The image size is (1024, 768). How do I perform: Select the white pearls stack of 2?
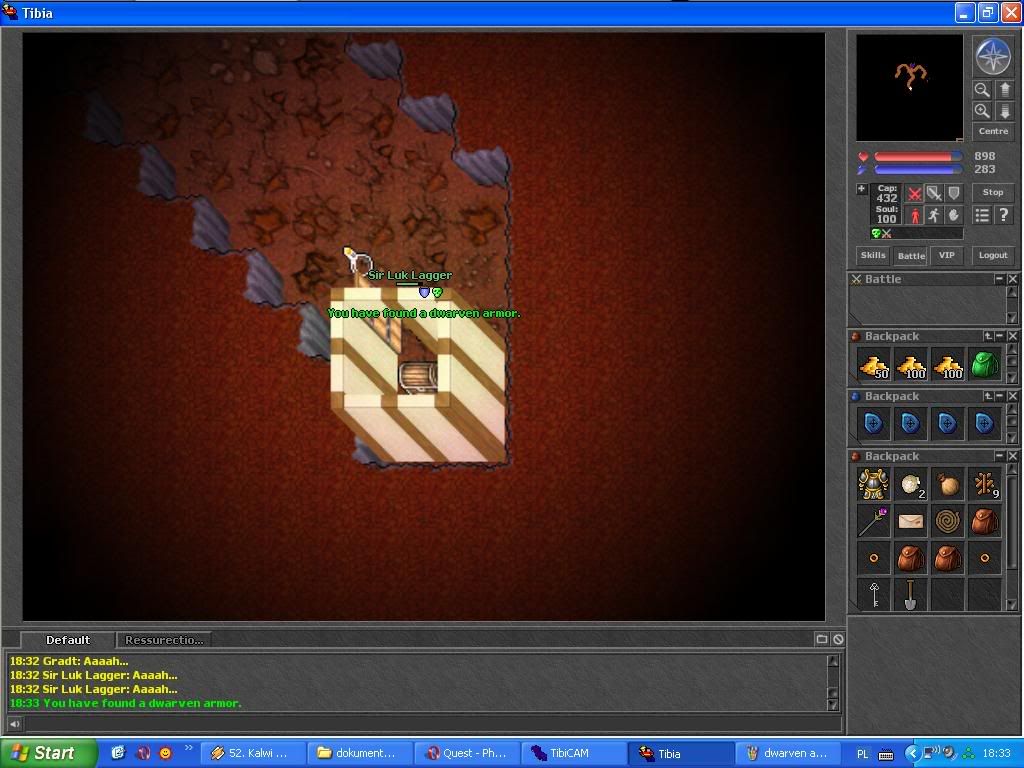[x=910, y=485]
